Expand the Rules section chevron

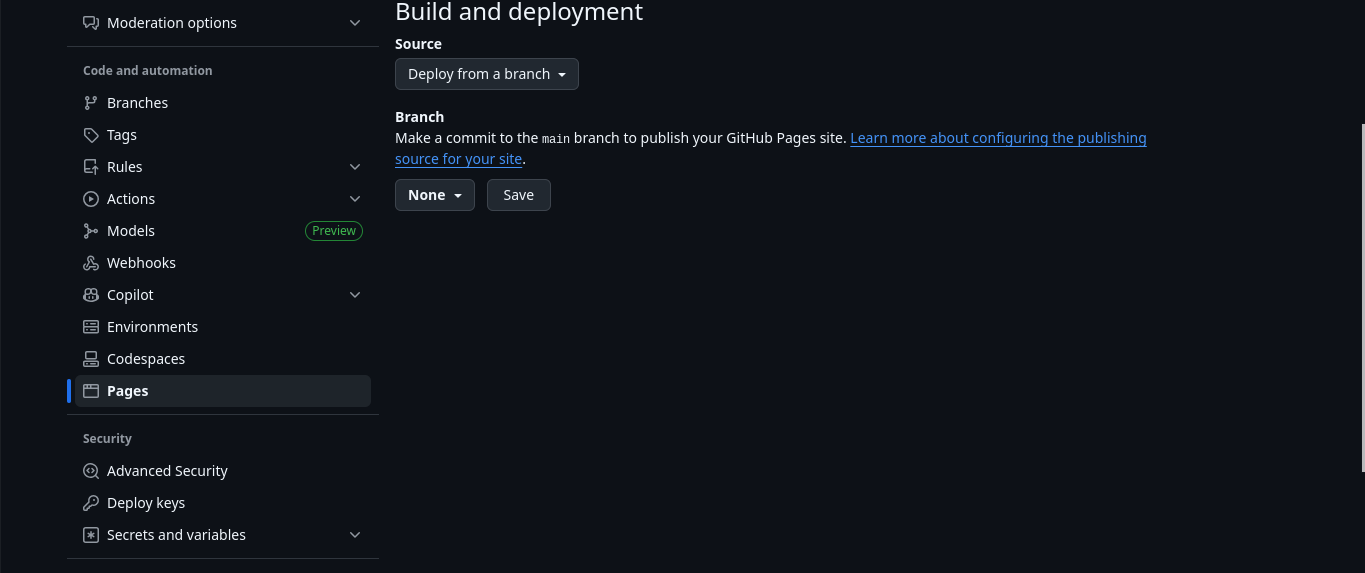(x=355, y=167)
